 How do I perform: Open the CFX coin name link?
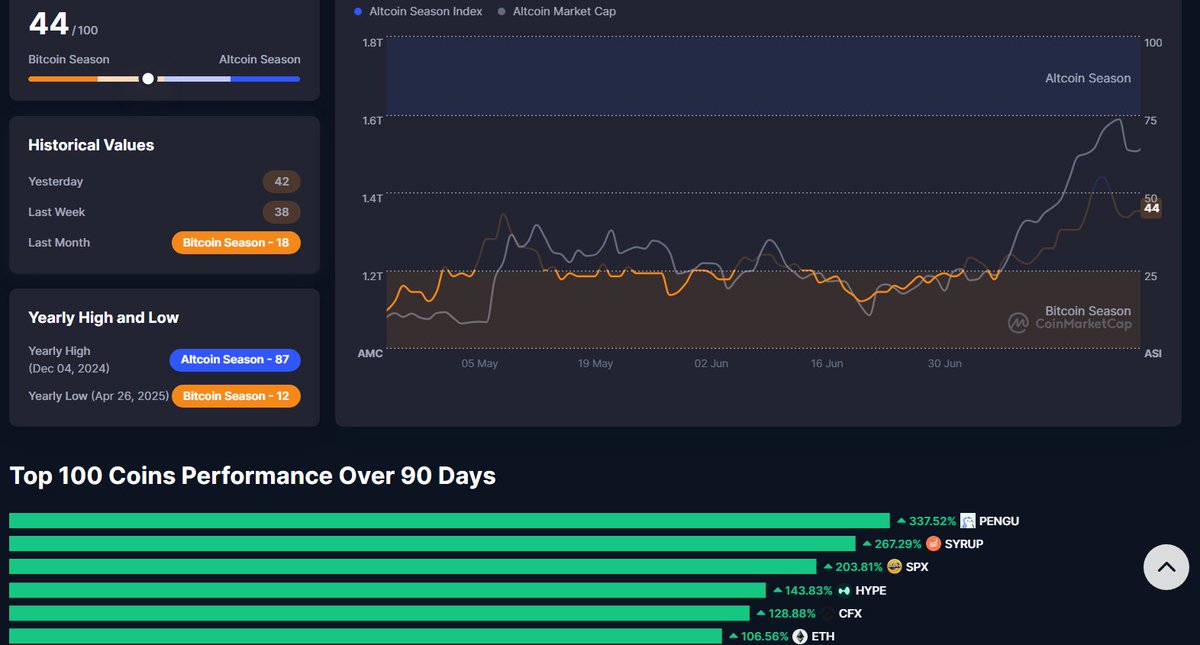click(850, 613)
